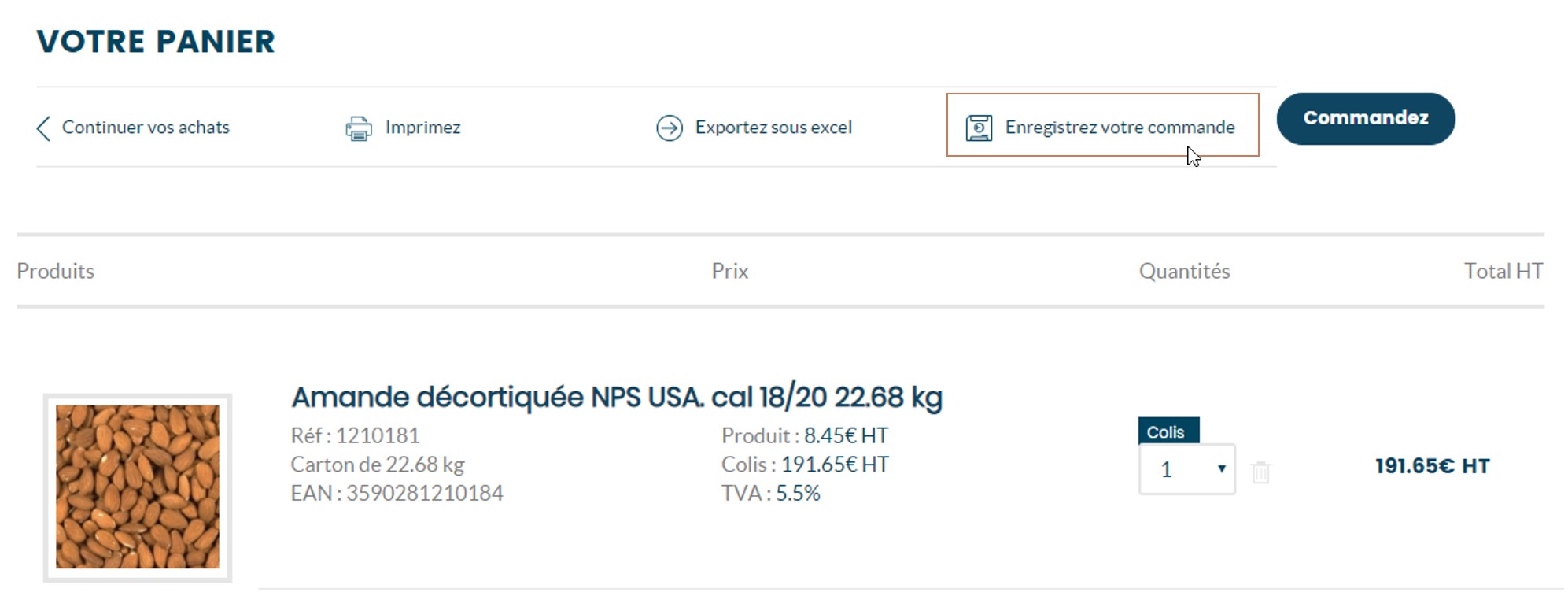Click the circled arrow export icon
Image resolution: width=1568 pixels, height=596 pixels.
click(670, 128)
